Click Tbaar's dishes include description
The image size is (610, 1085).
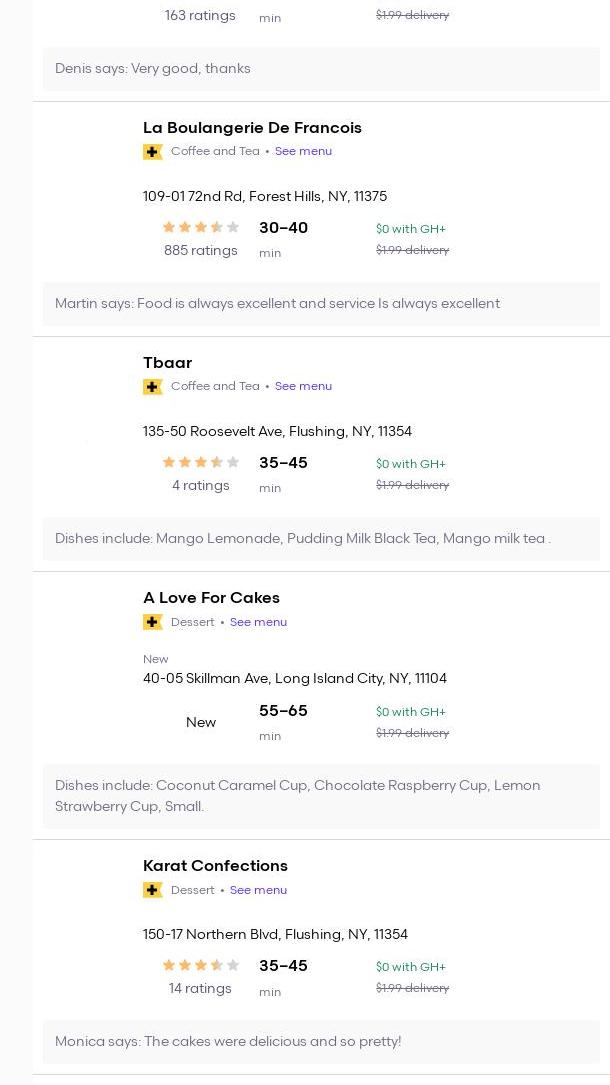pyautogui.click(x=302, y=539)
